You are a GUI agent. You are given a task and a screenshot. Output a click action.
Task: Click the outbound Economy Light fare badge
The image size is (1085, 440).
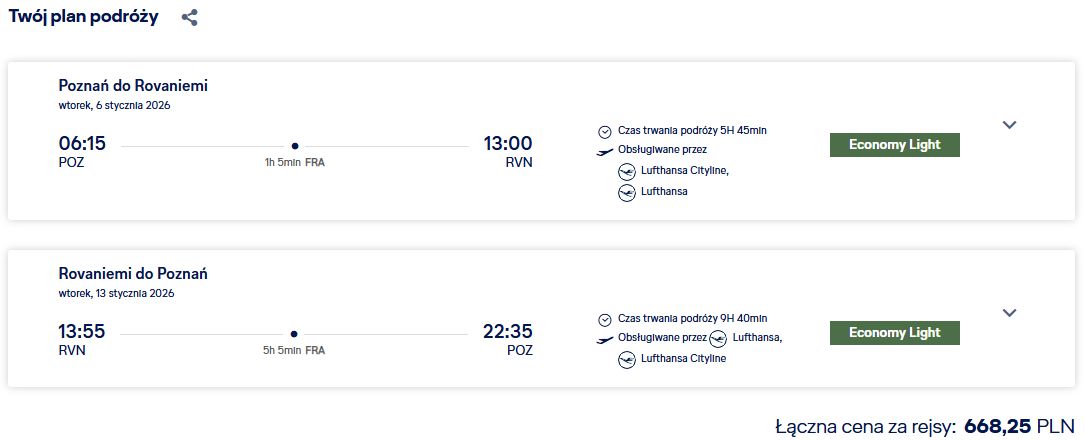tap(895, 145)
